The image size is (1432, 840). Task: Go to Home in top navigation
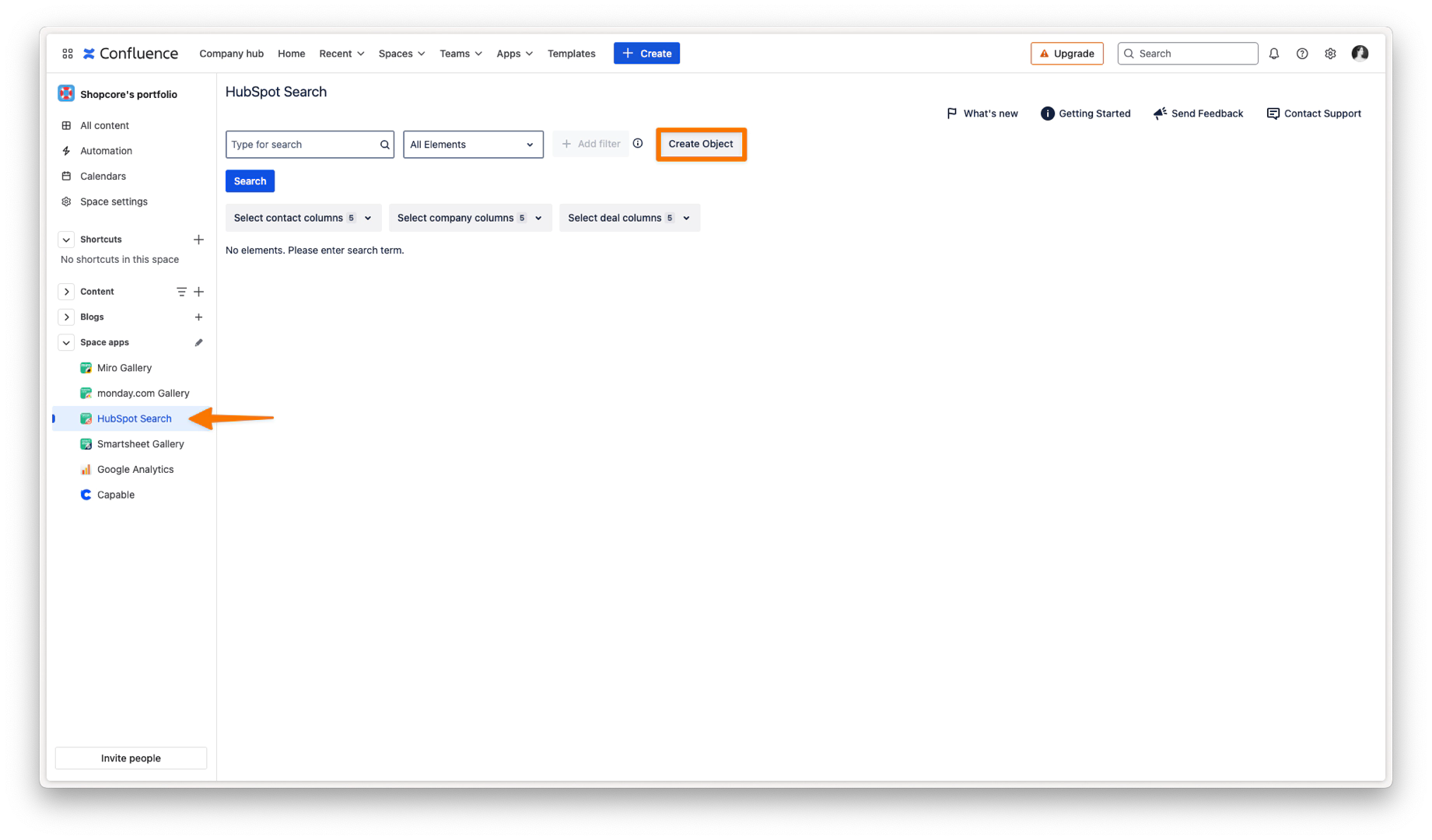pos(291,54)
